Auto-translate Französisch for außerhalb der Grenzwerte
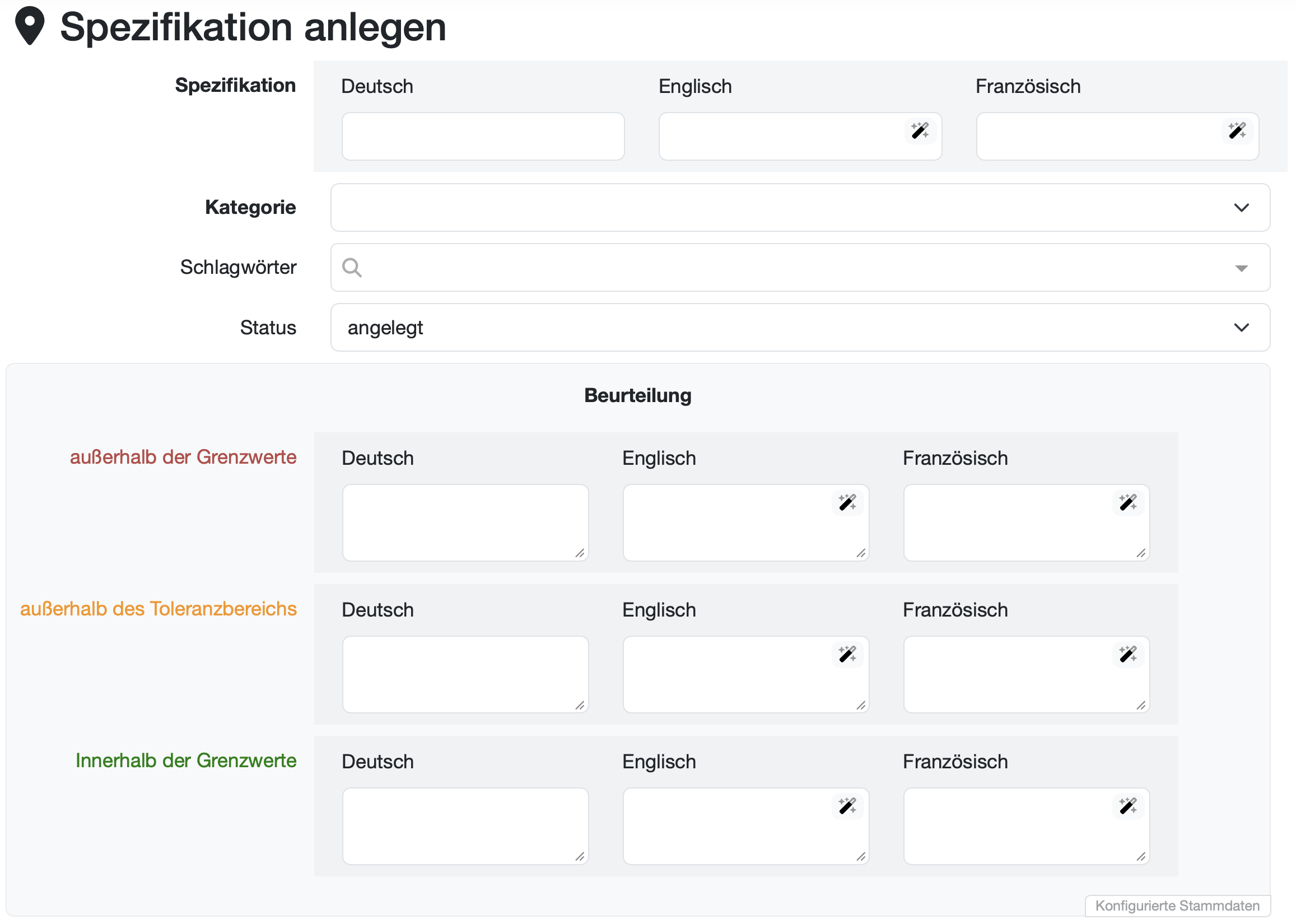1296x924 pixels. point(1127,502)
